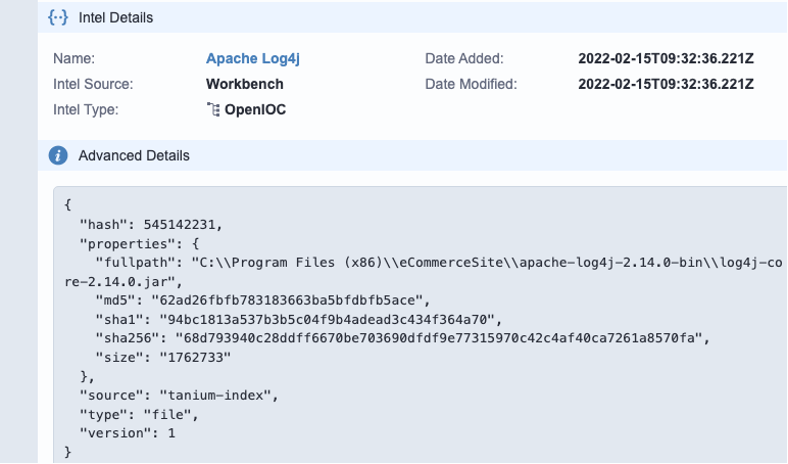Click the fullpath Program Files line
This screenshot has width=788, height=464.
[423, 272]
